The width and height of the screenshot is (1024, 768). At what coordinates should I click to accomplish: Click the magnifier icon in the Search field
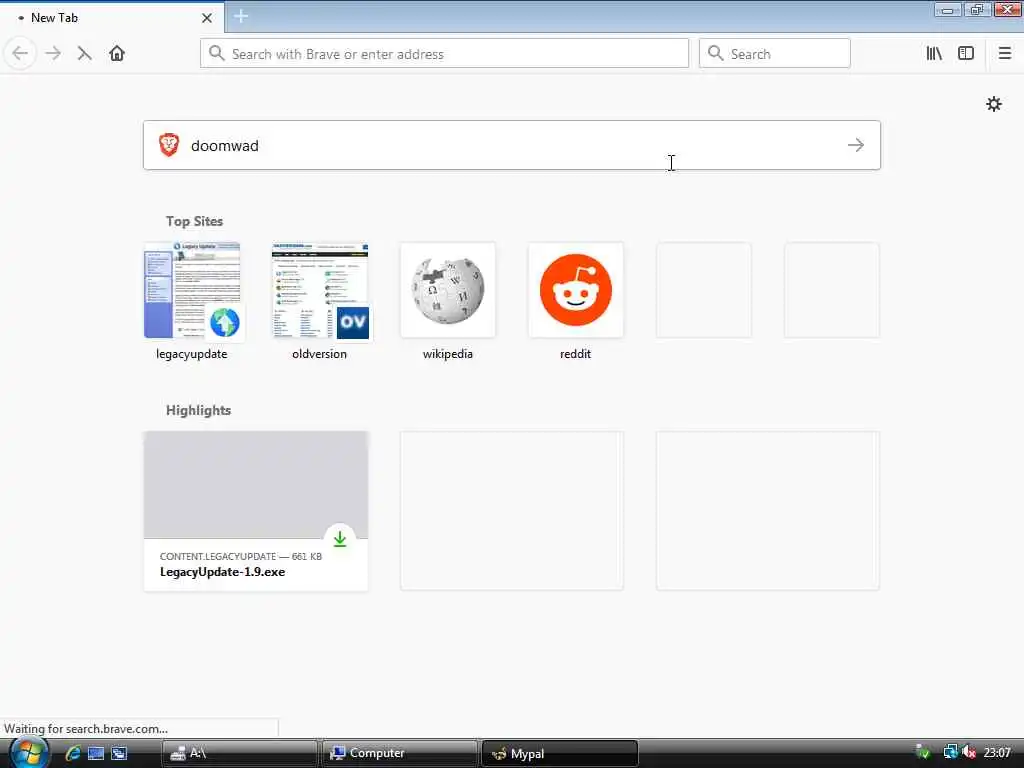715,54
